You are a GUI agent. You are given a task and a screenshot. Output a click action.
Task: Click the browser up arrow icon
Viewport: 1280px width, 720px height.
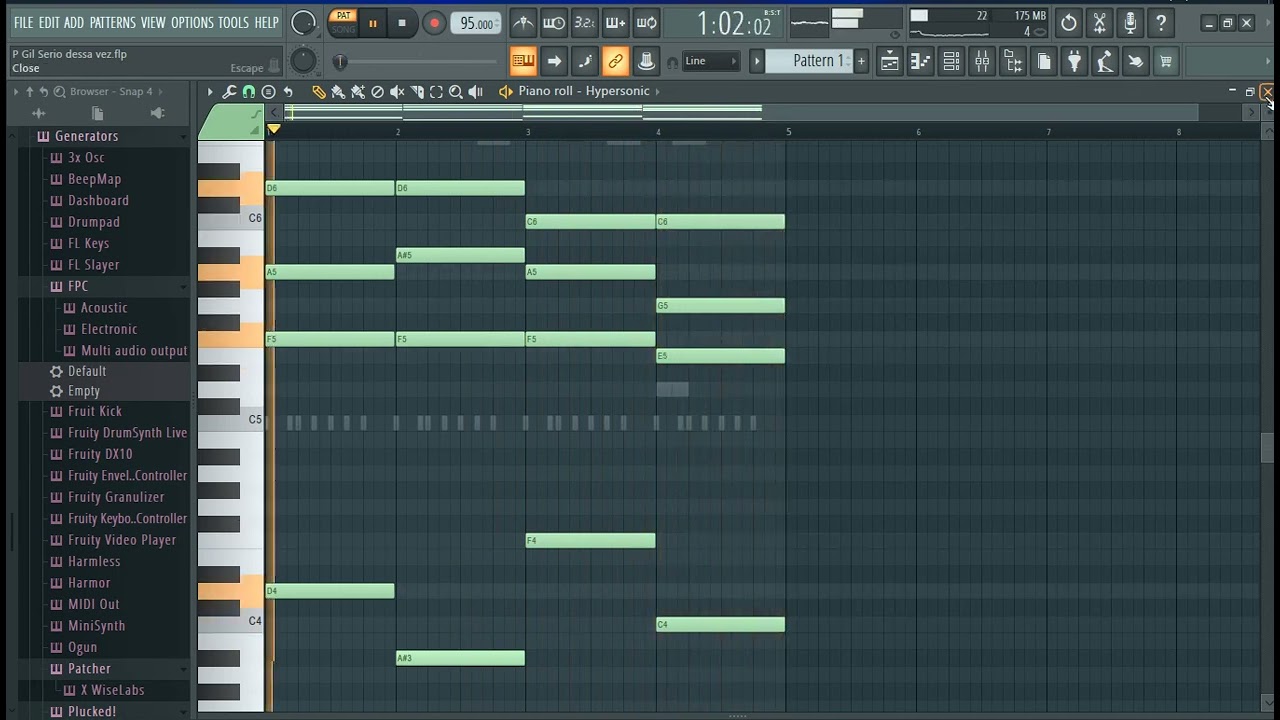pos(29,92)
